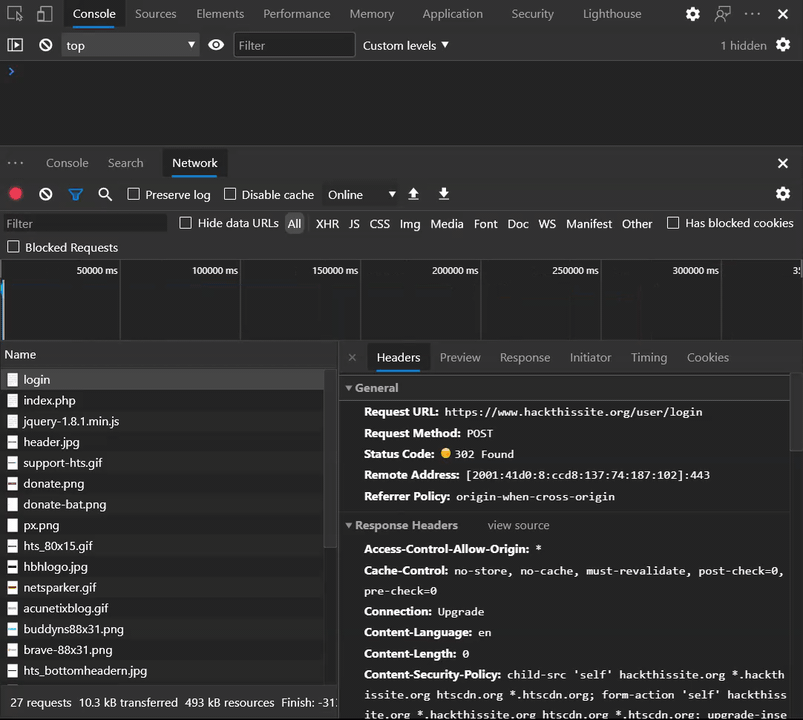Open the Memory tab
The image size is (803, 720).
click(x=372, y=14)
